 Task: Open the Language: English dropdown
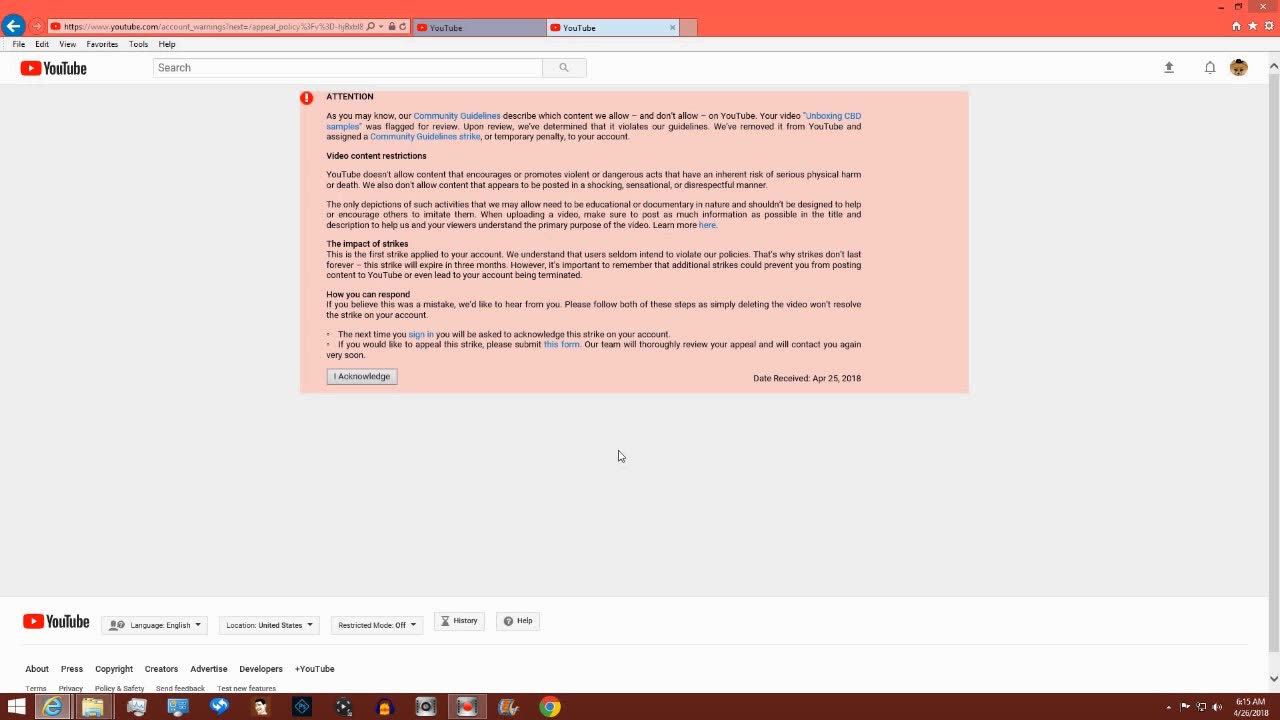[155, 625]
